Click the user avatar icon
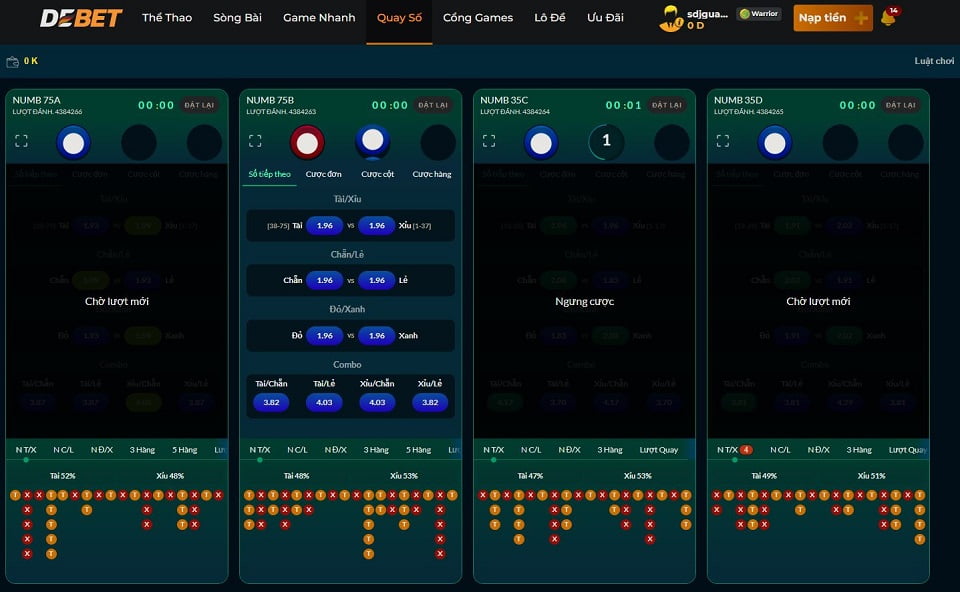The height and width of the screenshot is (592, 960). [x=670, y=17]
